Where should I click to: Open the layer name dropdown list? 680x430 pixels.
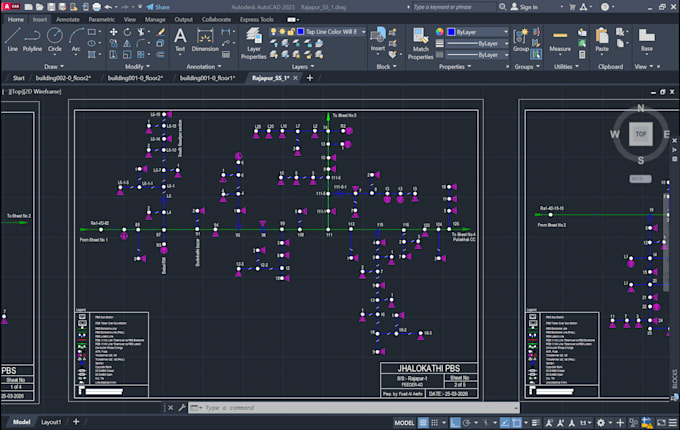coord(363,32)
